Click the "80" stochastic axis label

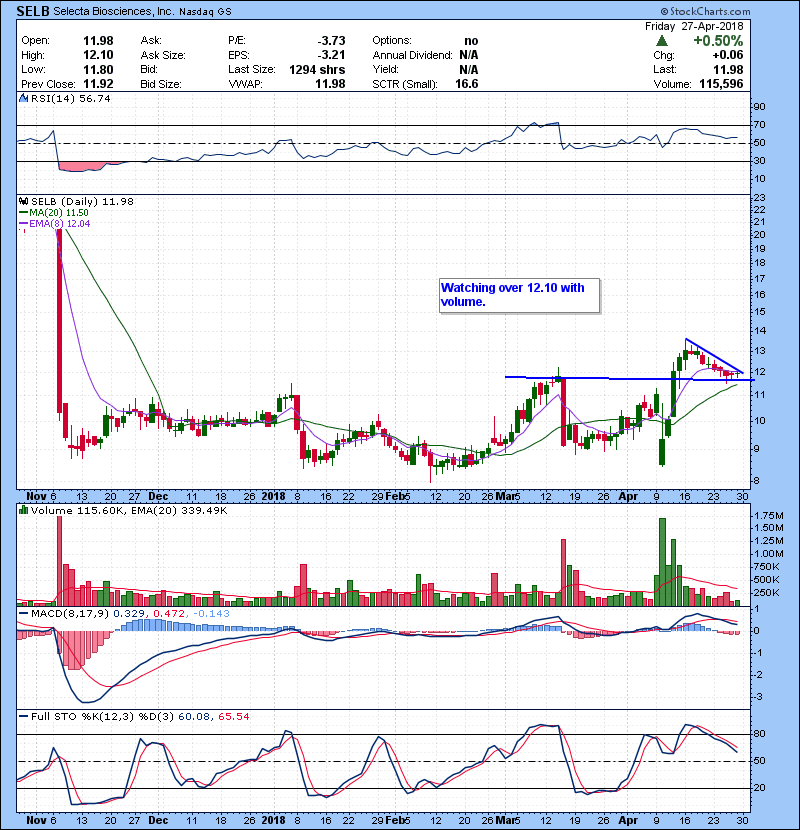click(759, 734)
